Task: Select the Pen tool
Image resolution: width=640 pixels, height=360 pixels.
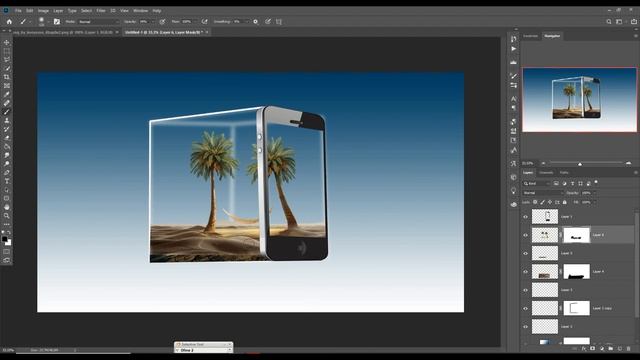Action: tap(7, 172)
